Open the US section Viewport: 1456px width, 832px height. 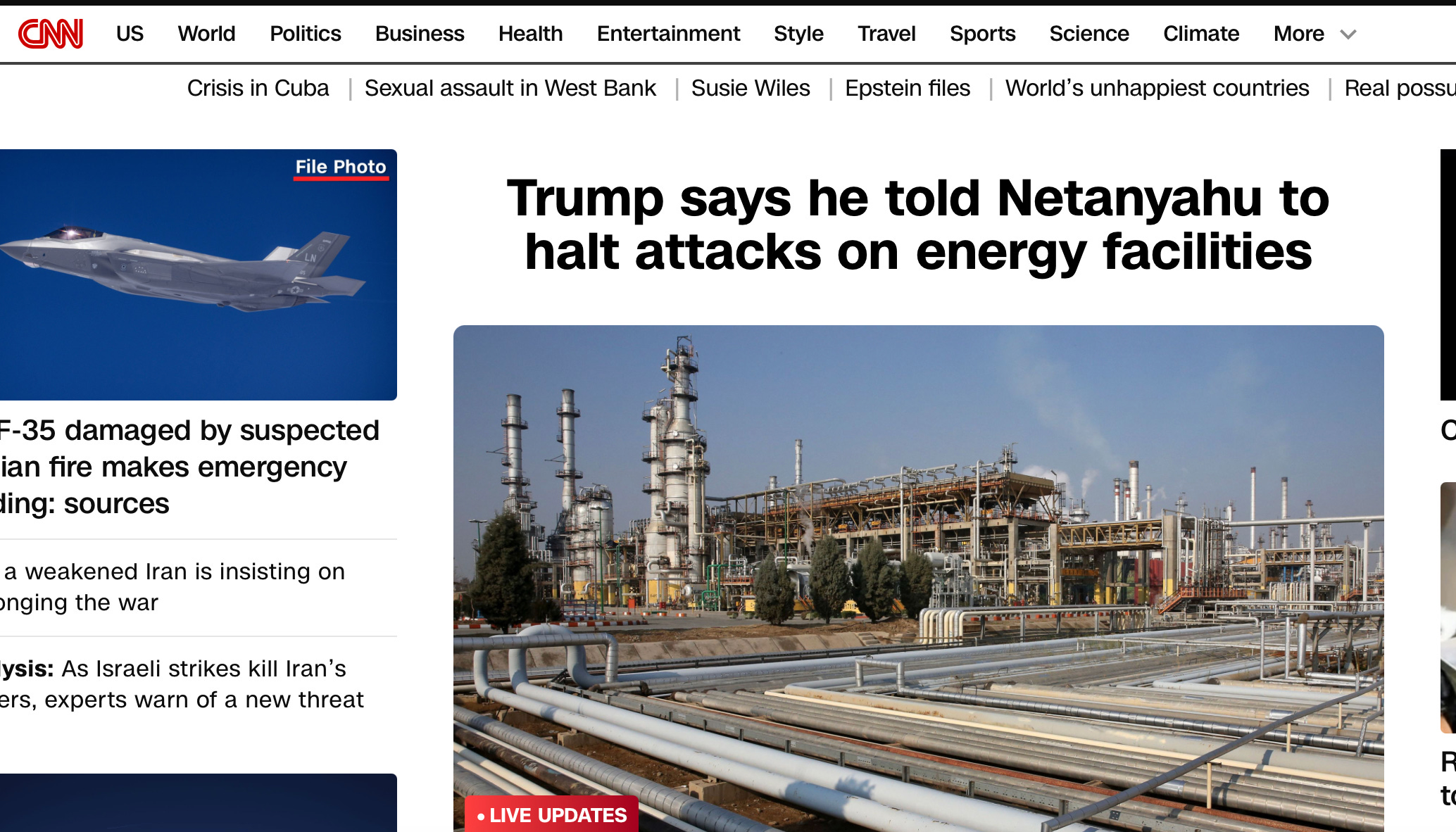pos(130,34)
